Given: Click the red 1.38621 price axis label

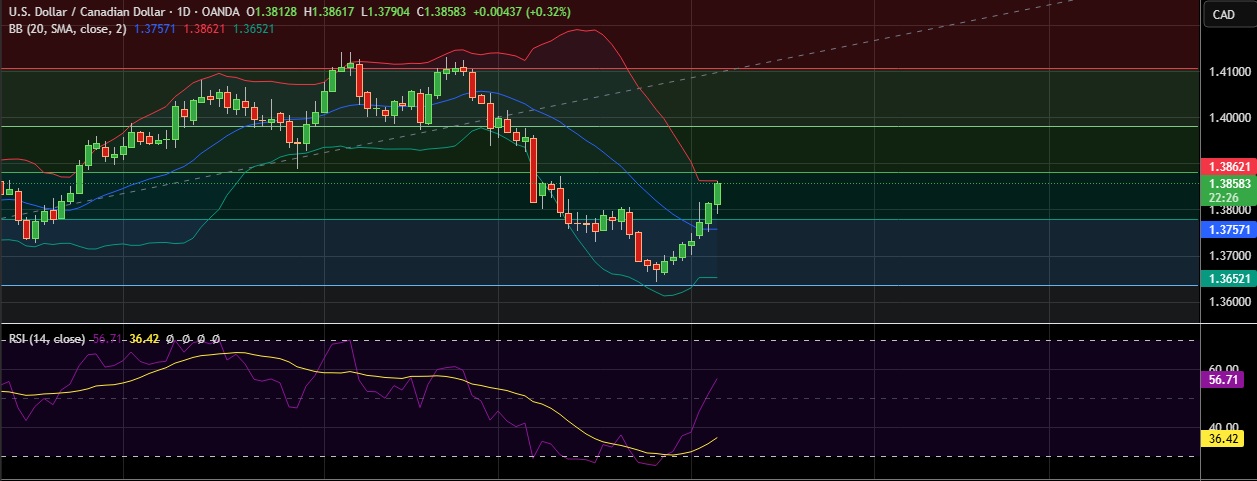Looking at the screenshot, I should point(1227,167).
